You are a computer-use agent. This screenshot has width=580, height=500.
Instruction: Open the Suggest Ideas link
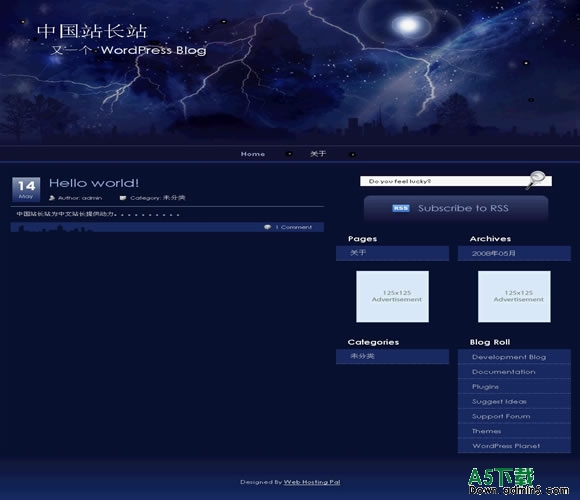pyautogui.click(x=499, y=401)
